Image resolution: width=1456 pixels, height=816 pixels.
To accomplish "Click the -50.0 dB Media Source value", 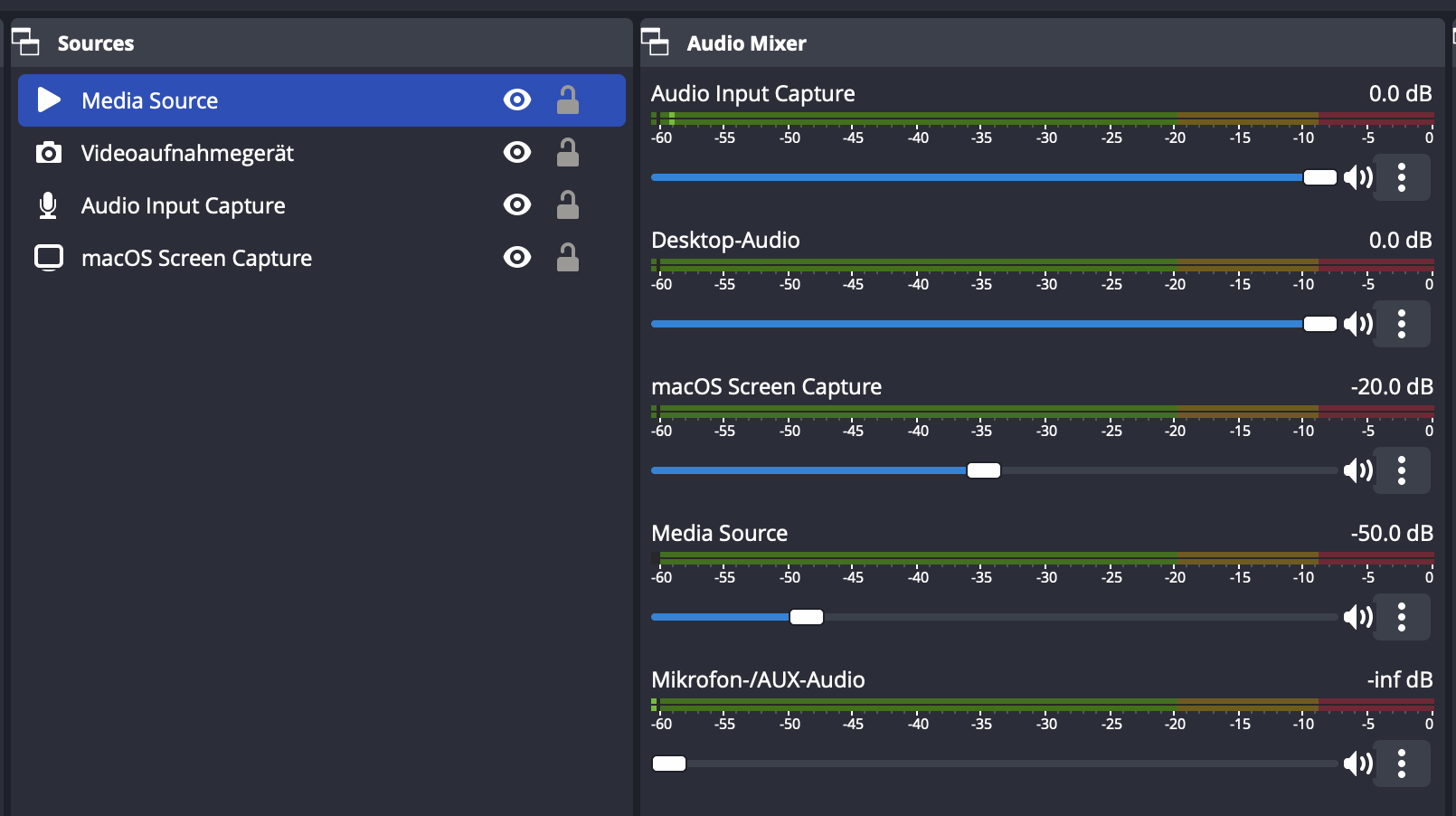I will click(1392, 534).
